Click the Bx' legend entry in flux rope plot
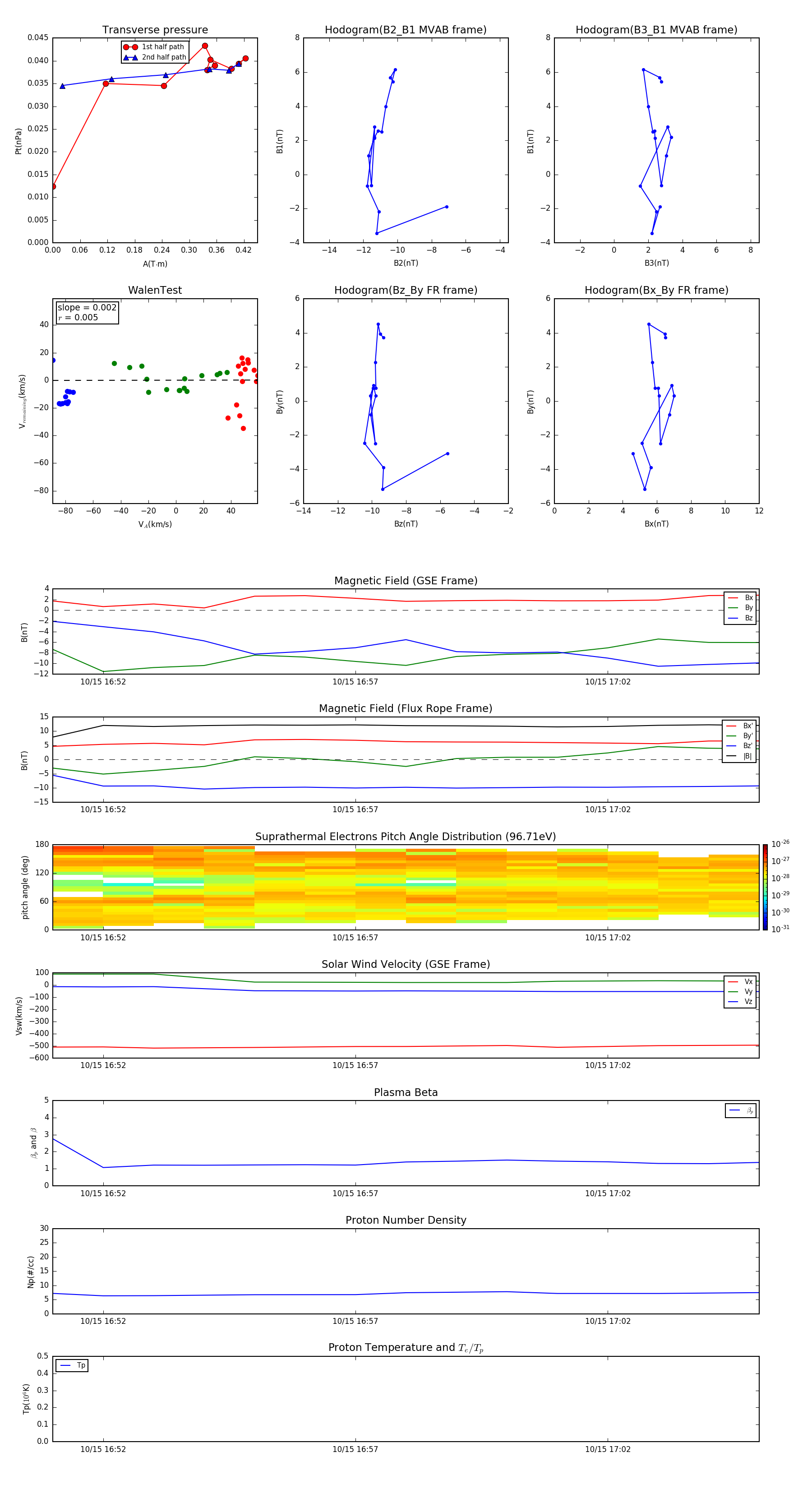Screen dimensions: 812x1489 [740, 726]
